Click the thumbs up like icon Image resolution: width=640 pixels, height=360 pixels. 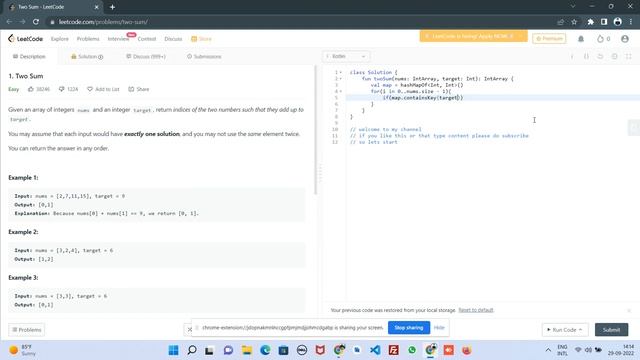pos(31,89)
